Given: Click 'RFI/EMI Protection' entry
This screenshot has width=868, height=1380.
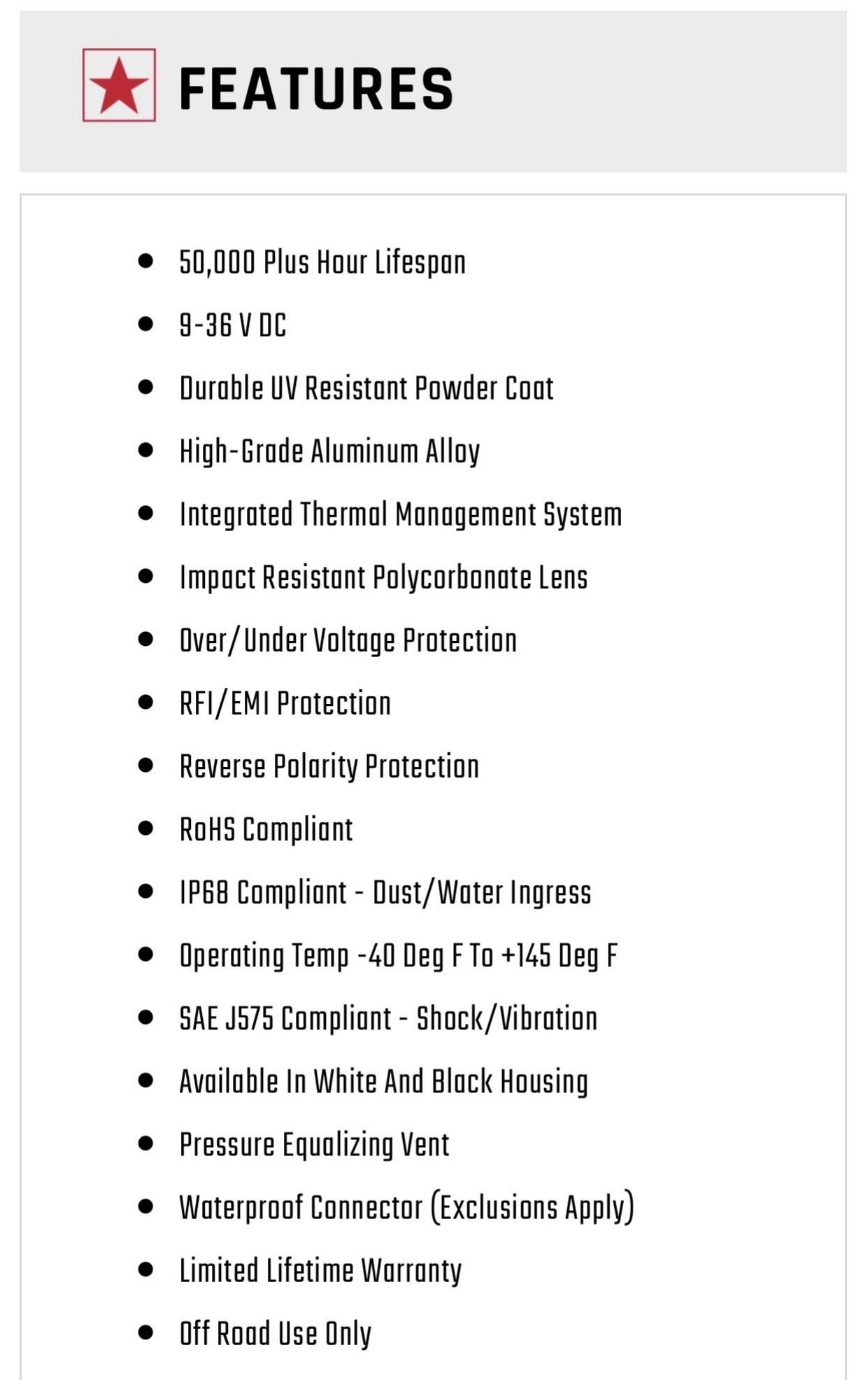Looking at the screenshot, I should point(285,703).
